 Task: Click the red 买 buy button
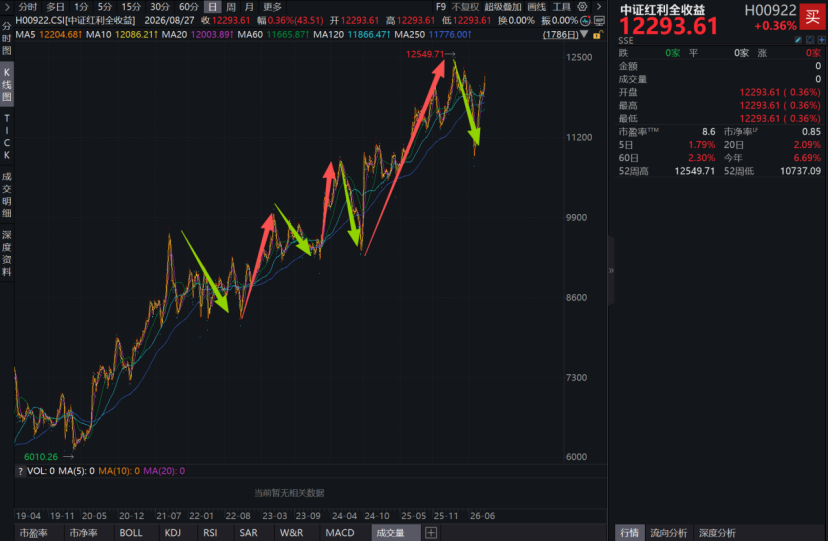(x=812, y=17)
